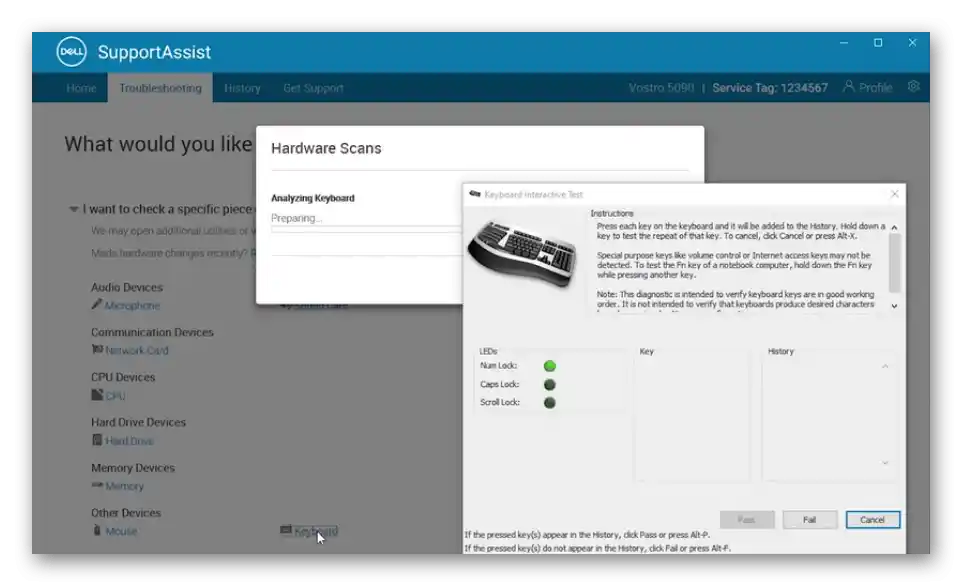Viewport: 962px width, 586px height.
Task: Select the Mouse device icon
Action: pos(96,530)
